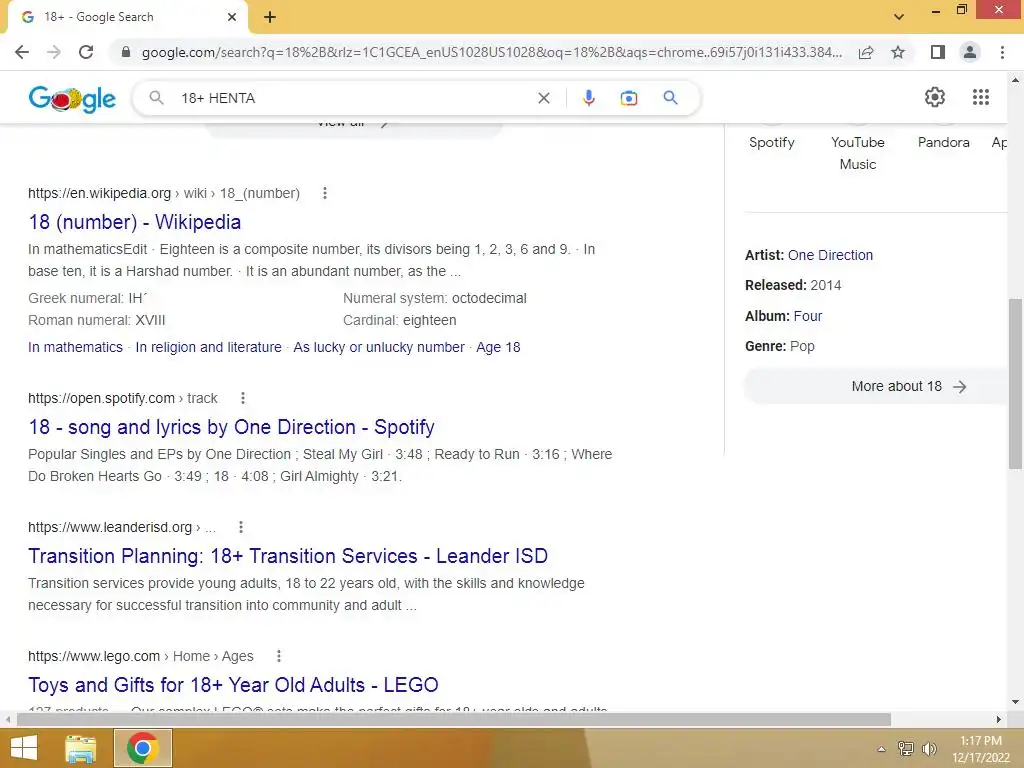Submit search with blue magnifier
Viewport: 1024px width, 768px height.
[x=670, y=98]
